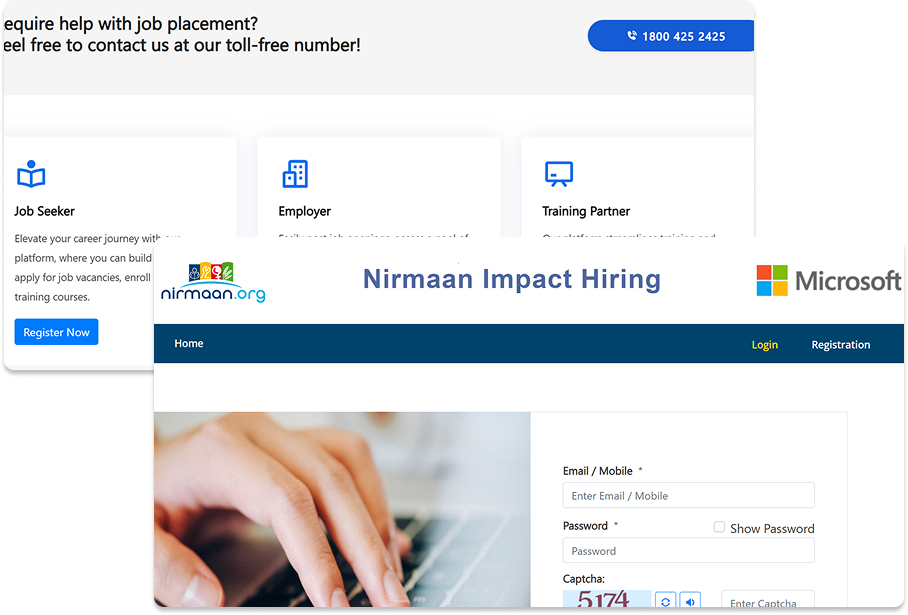Viewport: 908px width, 615px height.
Task: Click the nirmaan.org logo
Action: pos(211,280)
